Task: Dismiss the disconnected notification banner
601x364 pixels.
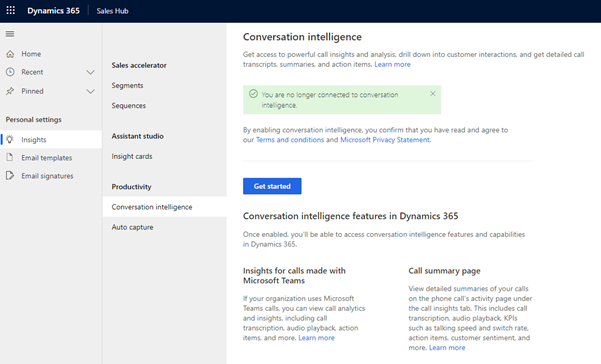Action: point(433,94)
